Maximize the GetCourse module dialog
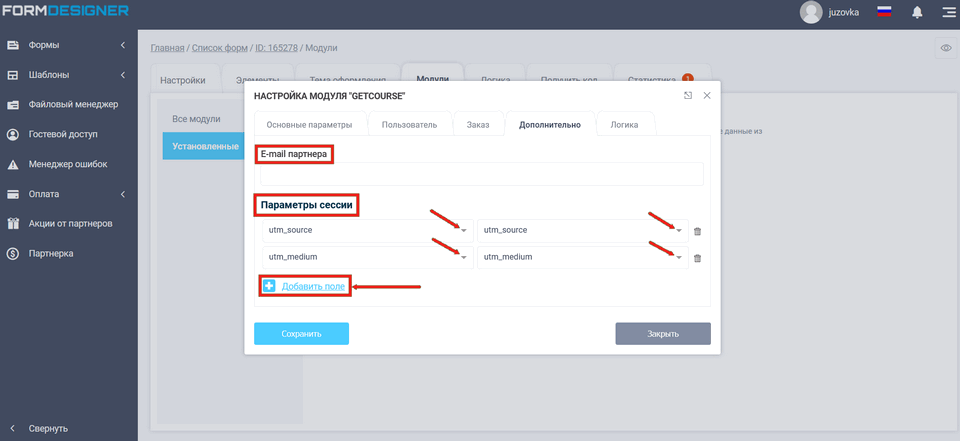Image resolution: width=960 pixels, height=441 pixels. [688, 96]
